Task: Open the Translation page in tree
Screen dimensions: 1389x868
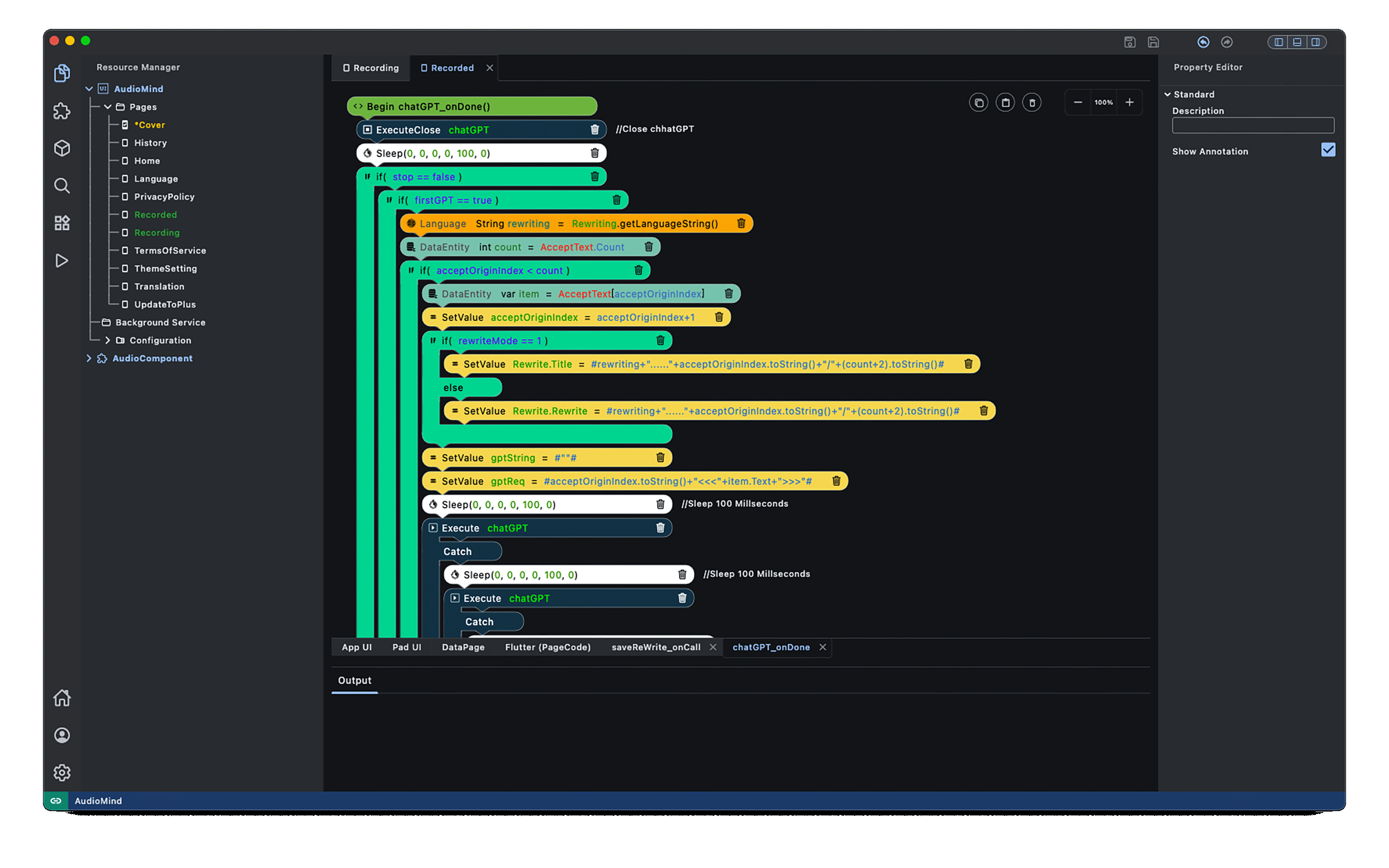Action: coord(159,286)
